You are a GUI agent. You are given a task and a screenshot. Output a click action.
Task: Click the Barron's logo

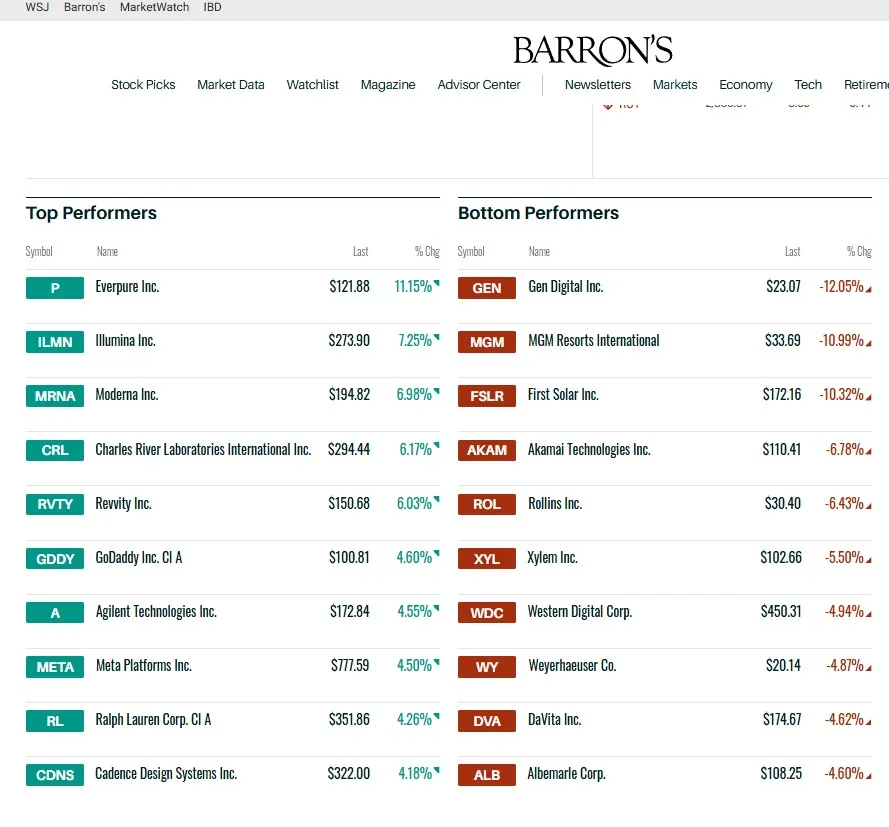592,50
